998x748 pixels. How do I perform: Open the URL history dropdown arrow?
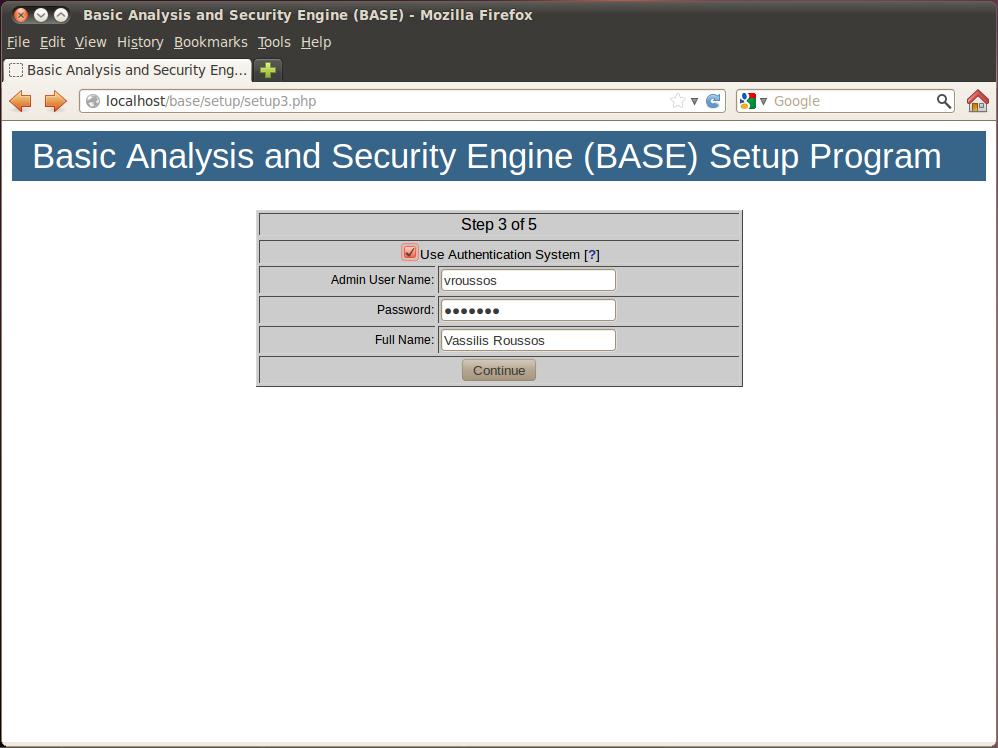click(694, 101)
